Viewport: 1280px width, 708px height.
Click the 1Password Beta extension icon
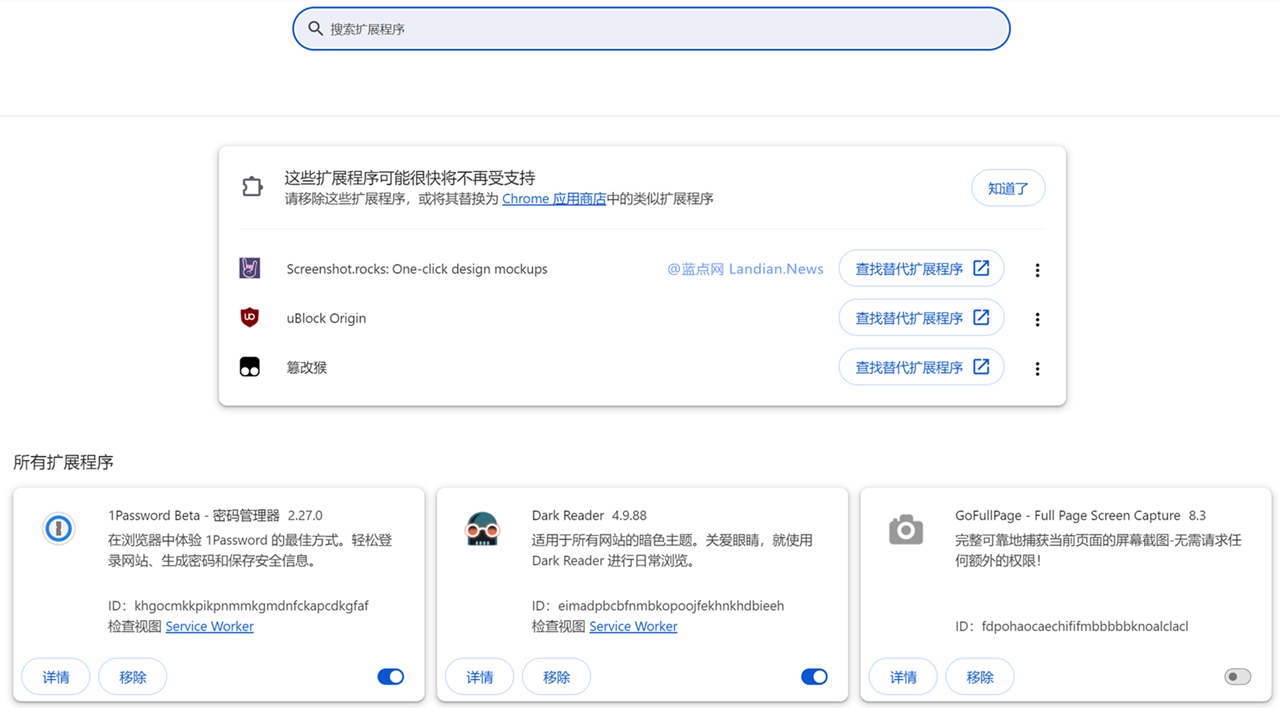point(58,528)
